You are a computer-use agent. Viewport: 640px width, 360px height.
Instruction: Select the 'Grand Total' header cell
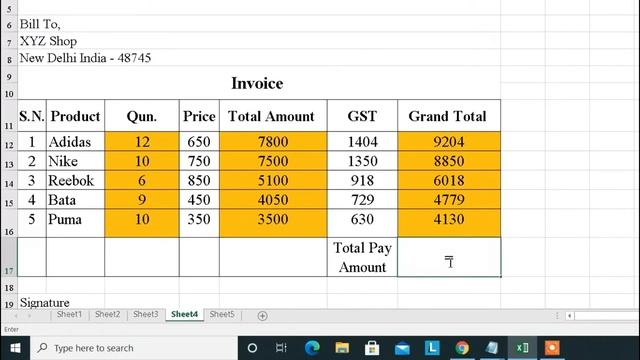pyautogui.click(x=449, y=116)
